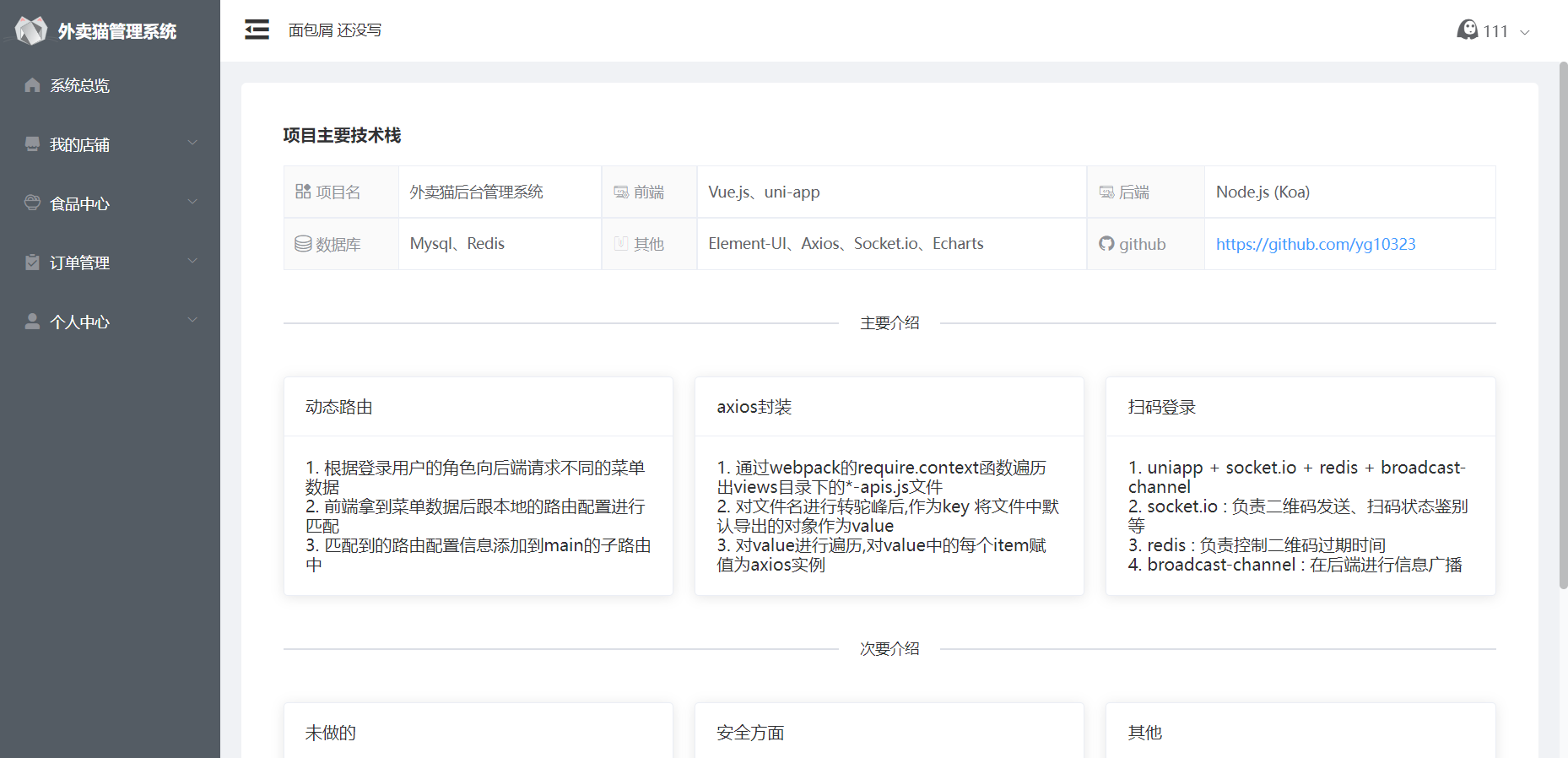Click the 安全方面 card header

(889, 733)
